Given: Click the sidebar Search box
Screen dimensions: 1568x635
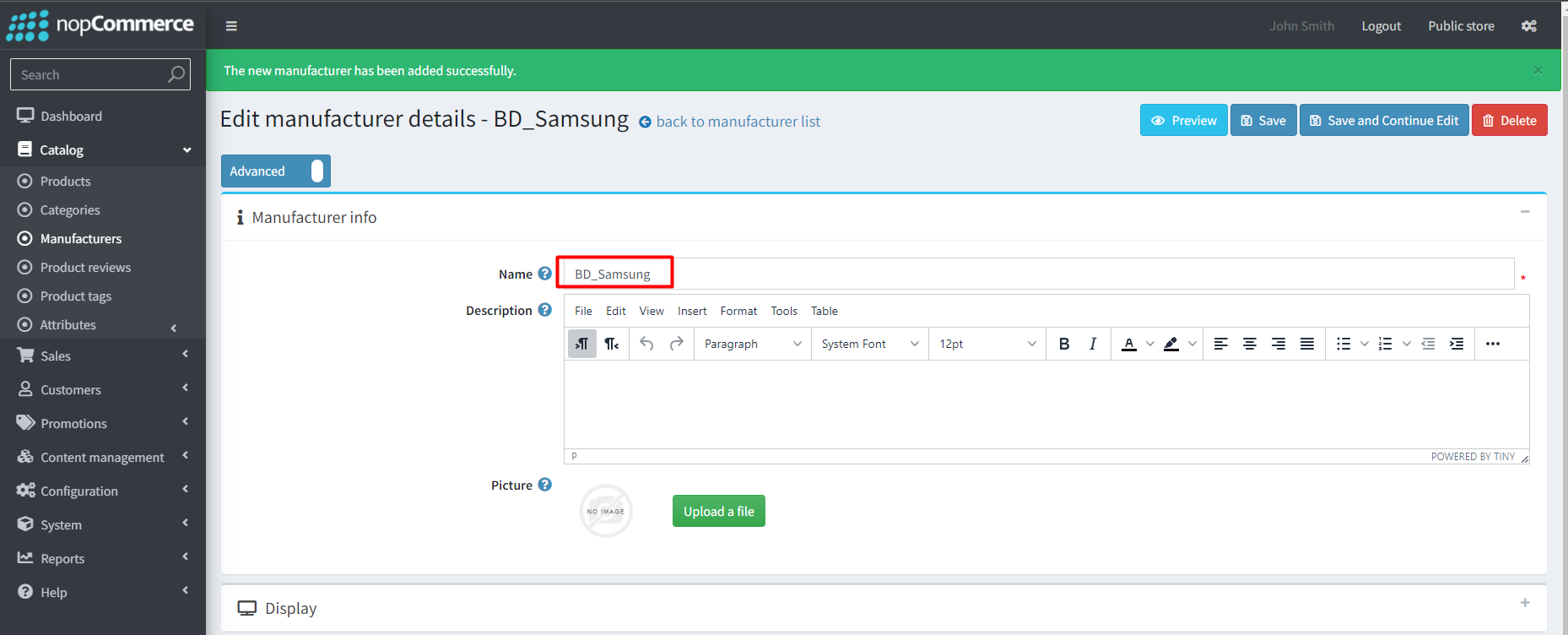Looking at the screenshot, I should (100, 74).
